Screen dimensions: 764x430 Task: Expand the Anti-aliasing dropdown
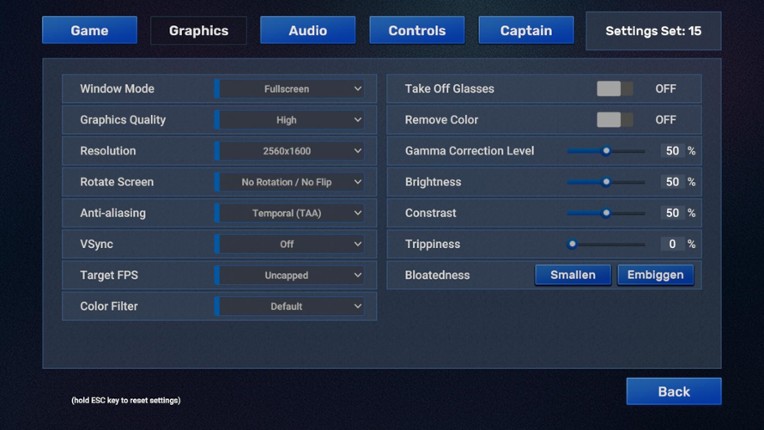coord(292,213)
